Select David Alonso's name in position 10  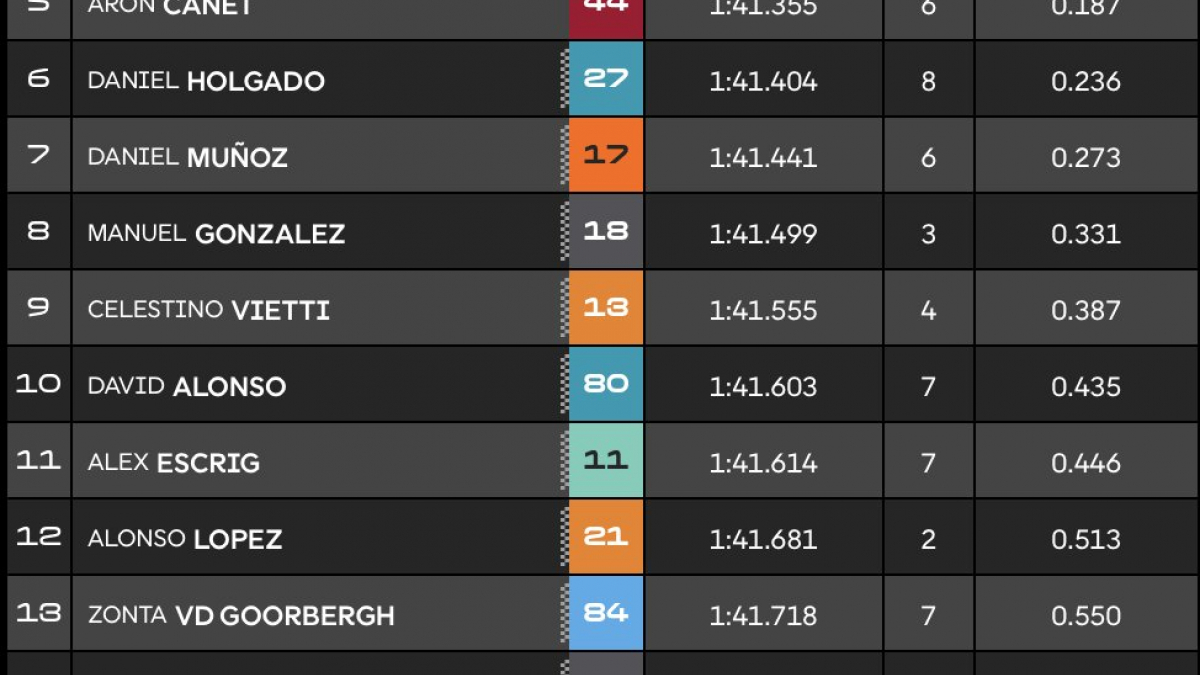187,386
